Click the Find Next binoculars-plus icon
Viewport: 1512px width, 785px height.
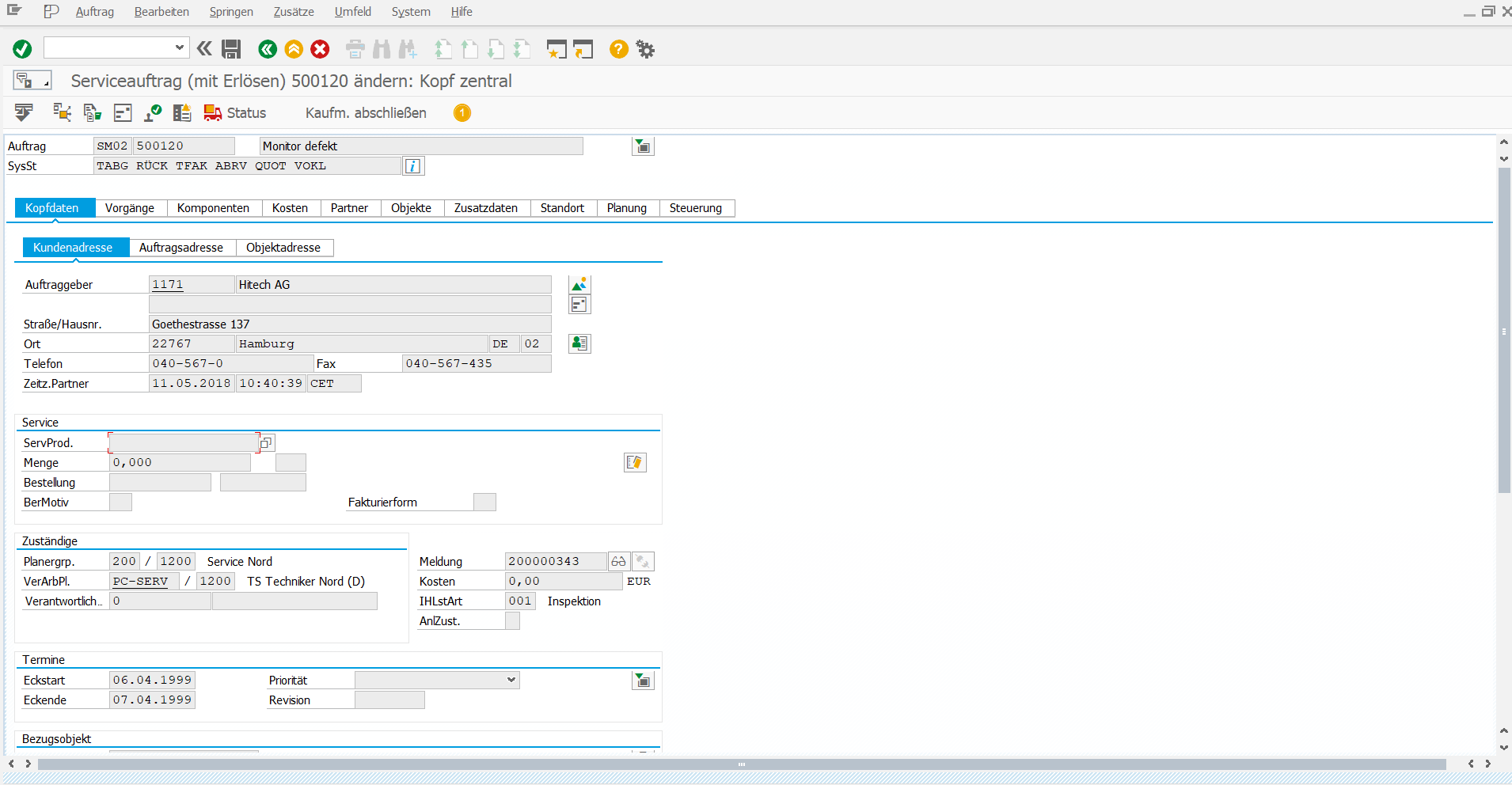pos(408,49)
